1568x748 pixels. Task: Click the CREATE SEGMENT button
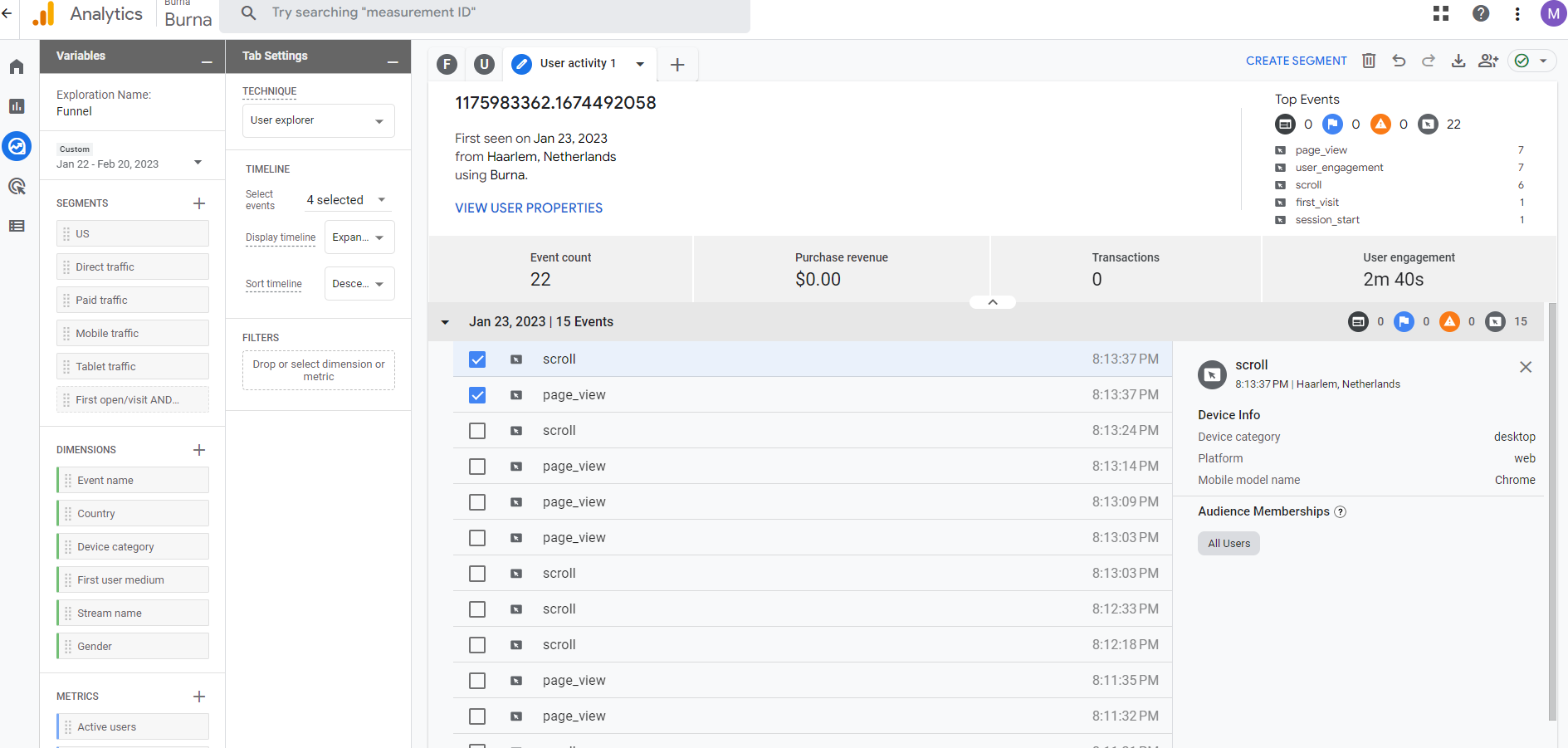(x=1296, y=61)
